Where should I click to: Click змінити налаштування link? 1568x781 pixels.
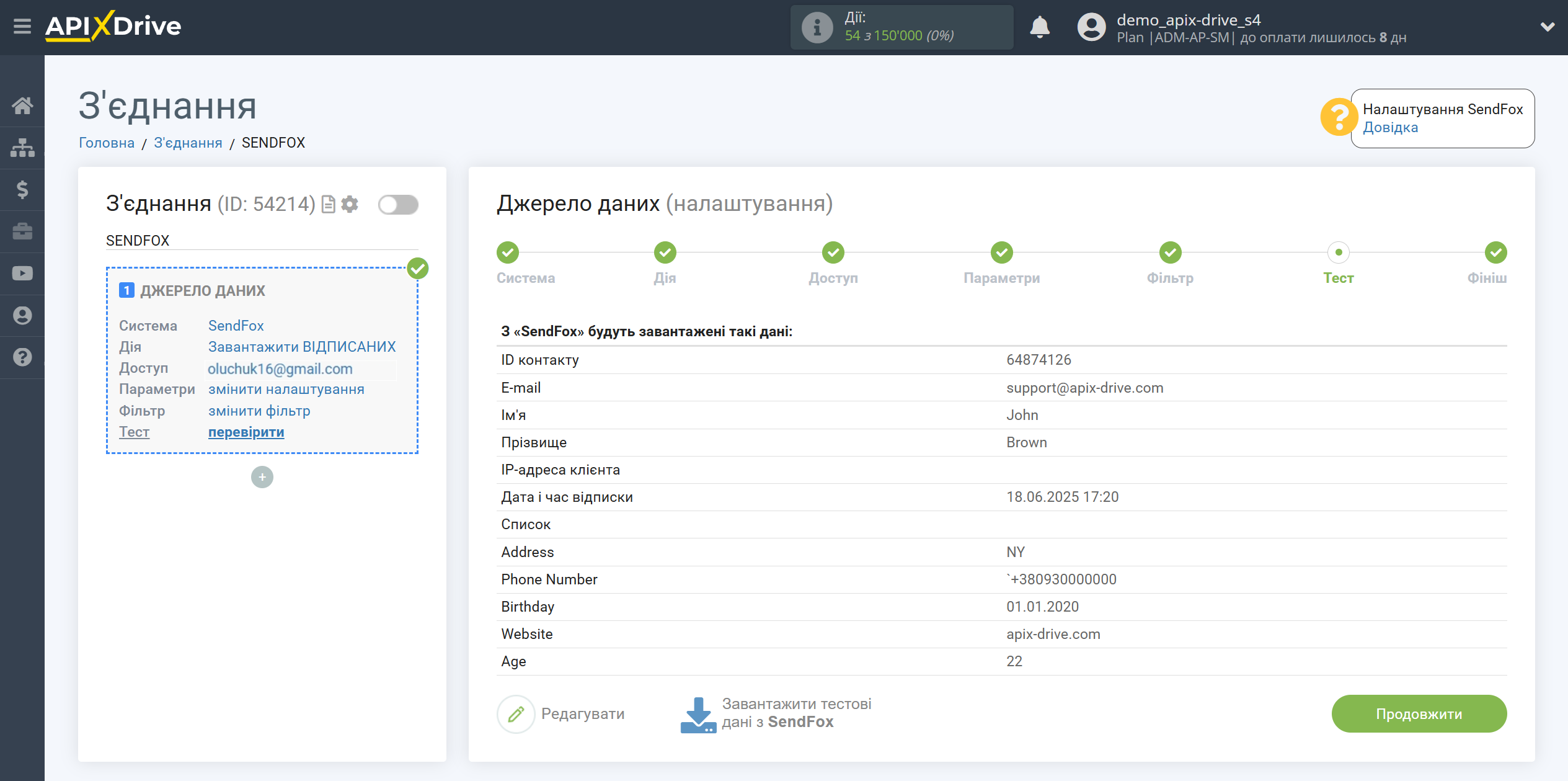point(286,389)
